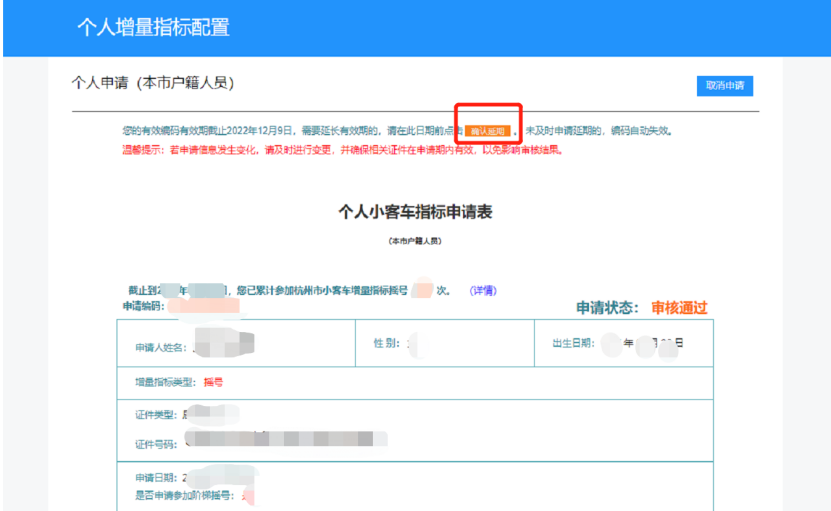831x511 pixels.
Task: Click the 审核通过 application status text
Action: click(x=679, y=308)
